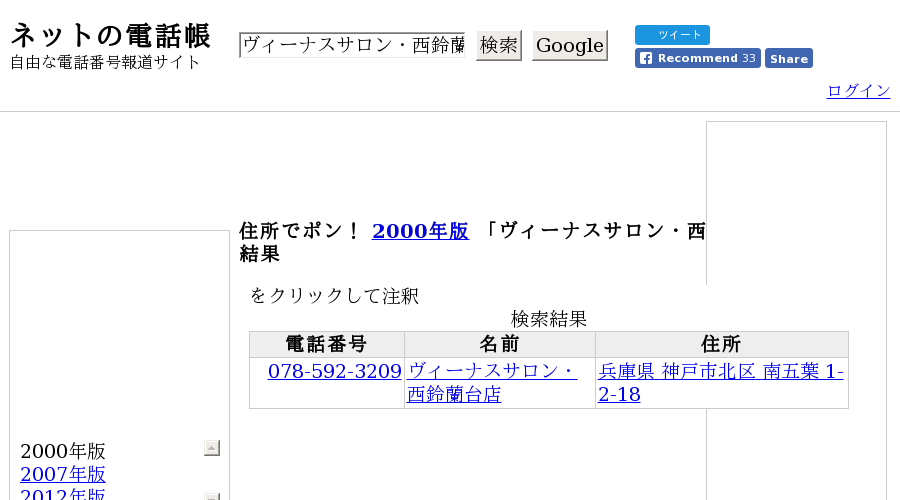This screenshot has height=500, width=900.
Task: Open ヴィーナスサロン・西鈴蘭台店 name link
Action: 492,383
